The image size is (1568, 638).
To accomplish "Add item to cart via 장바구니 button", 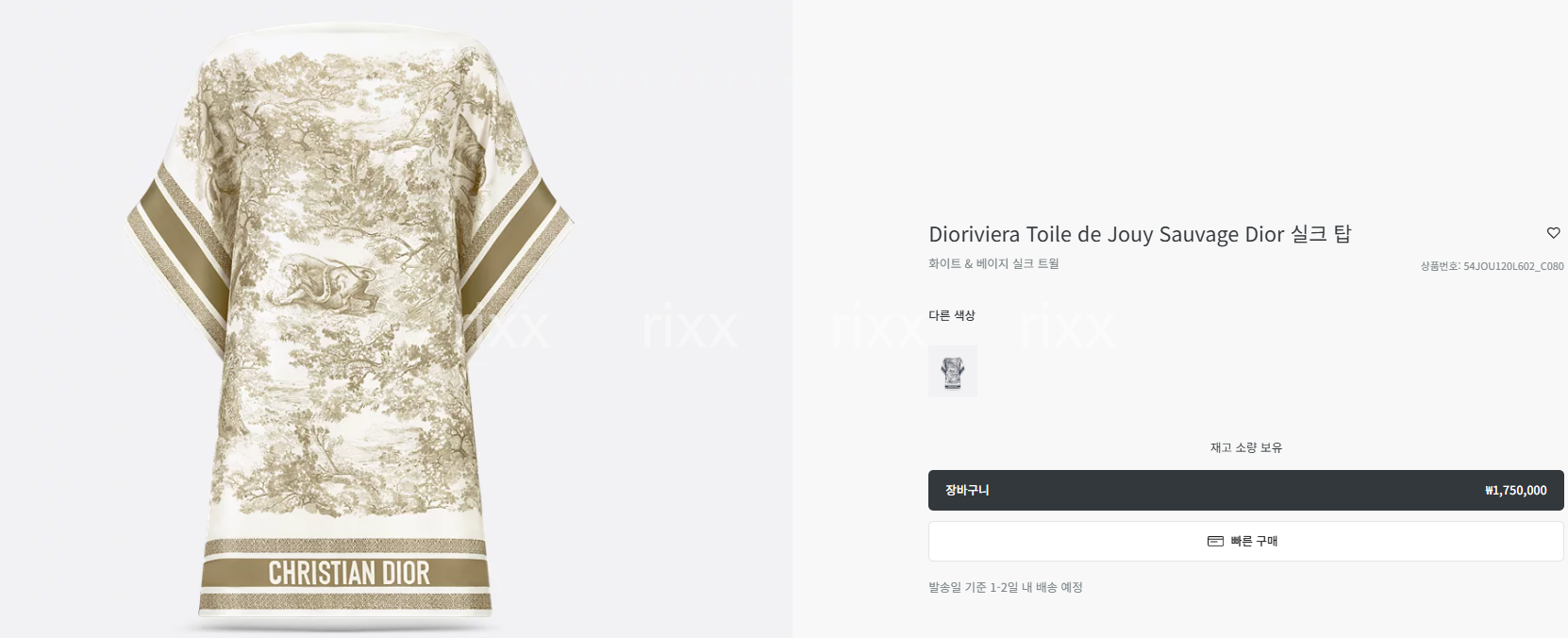I will 1245,490.
